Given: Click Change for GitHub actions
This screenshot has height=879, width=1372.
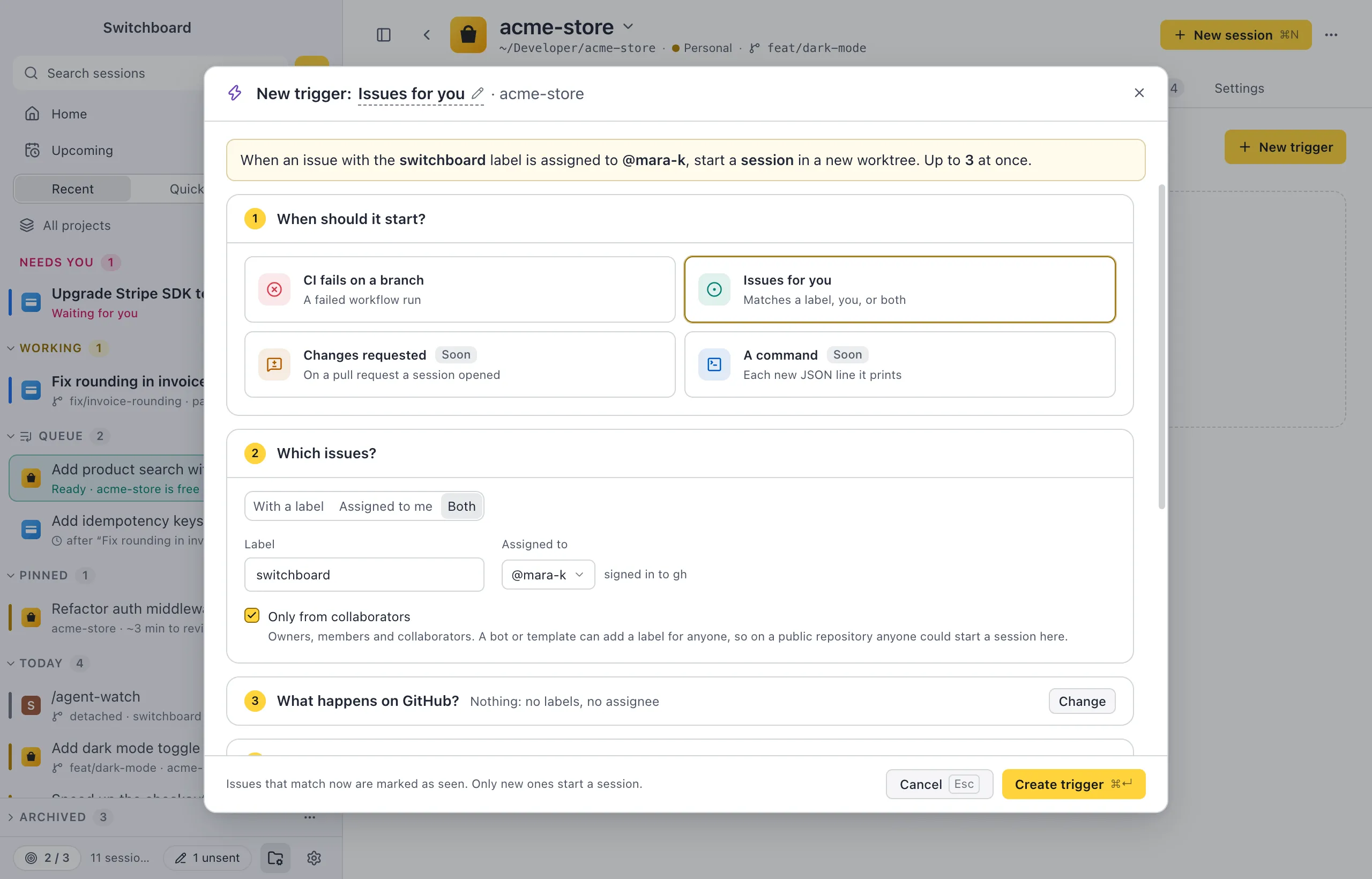Looking at the screenshot, I should point(1082,701).
